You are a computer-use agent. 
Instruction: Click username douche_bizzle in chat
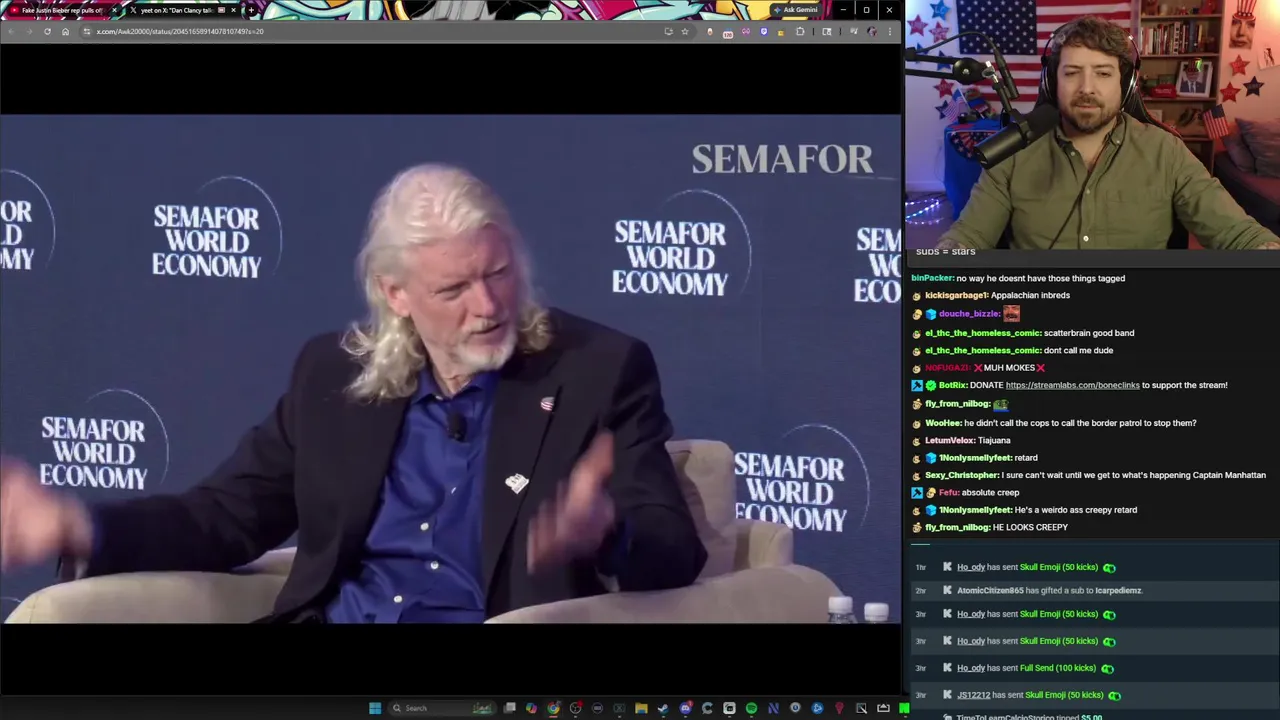pyautogui.click(x=969, y=314)
